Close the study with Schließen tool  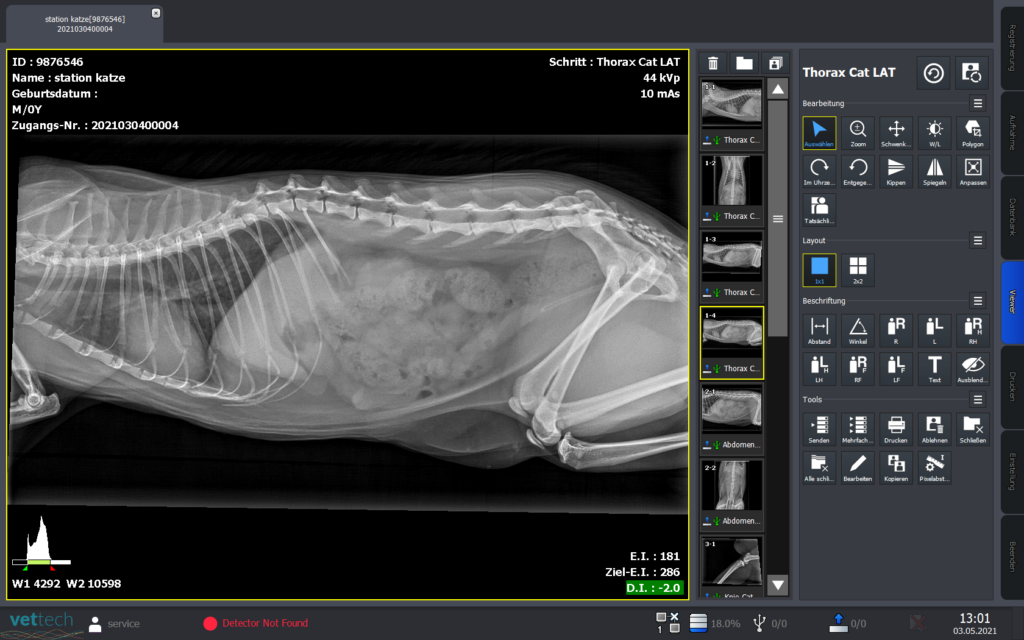973,429
